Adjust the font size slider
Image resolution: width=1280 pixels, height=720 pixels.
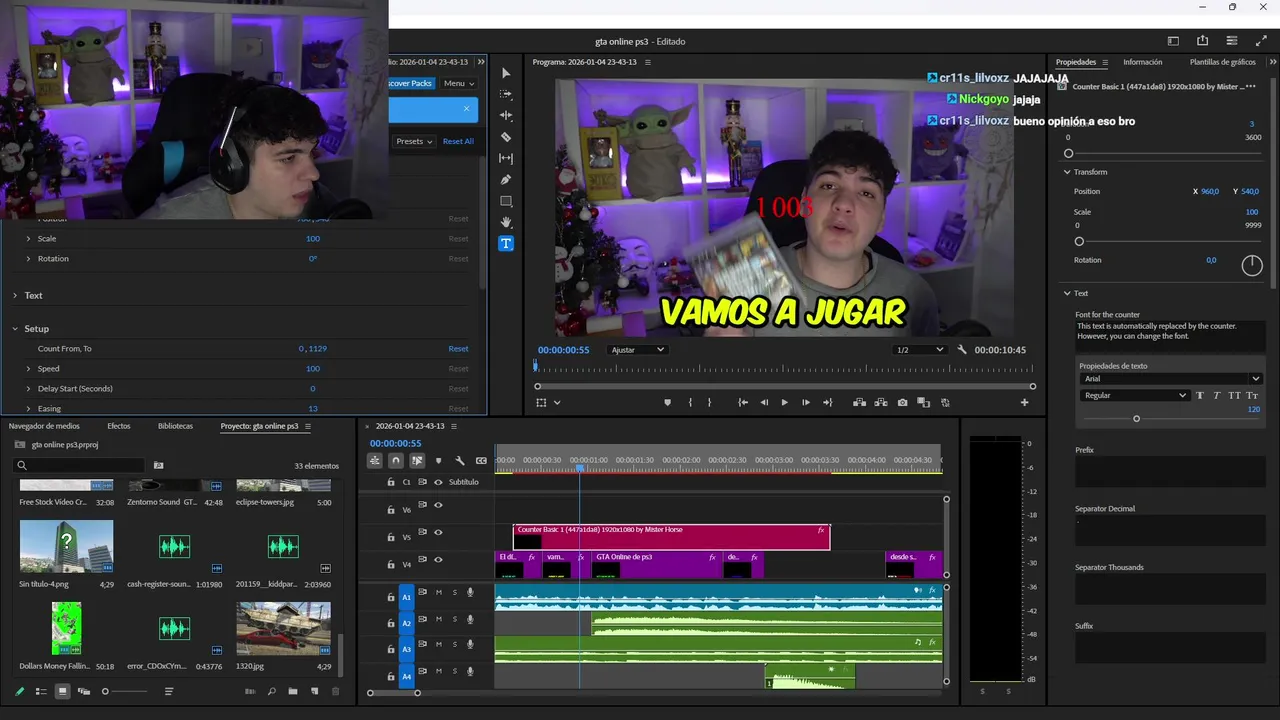(1136, 419)
